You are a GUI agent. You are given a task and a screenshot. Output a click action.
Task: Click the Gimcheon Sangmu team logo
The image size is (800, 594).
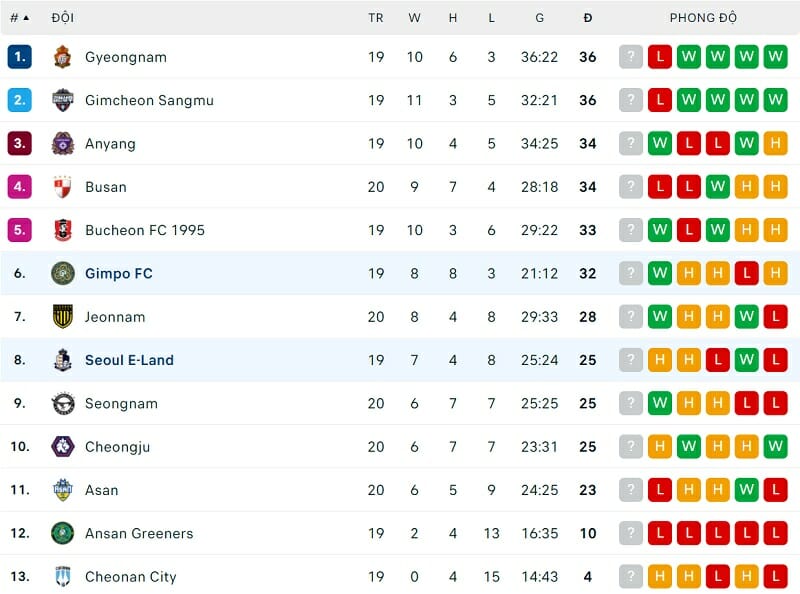coord(63,100)
